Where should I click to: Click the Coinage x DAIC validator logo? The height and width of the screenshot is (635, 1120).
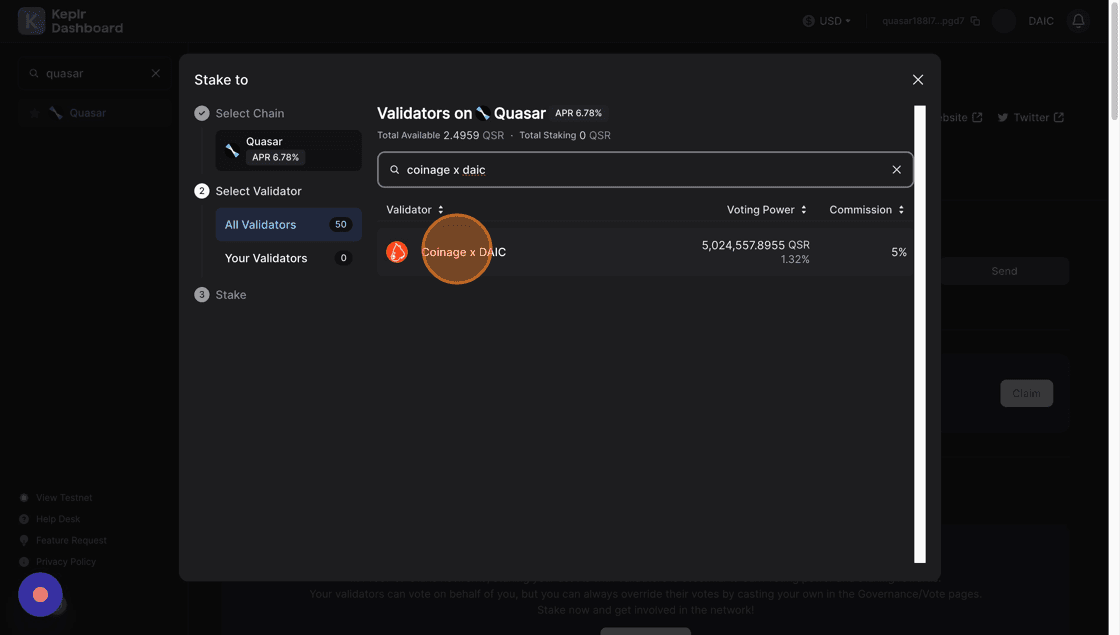[397, 252]
